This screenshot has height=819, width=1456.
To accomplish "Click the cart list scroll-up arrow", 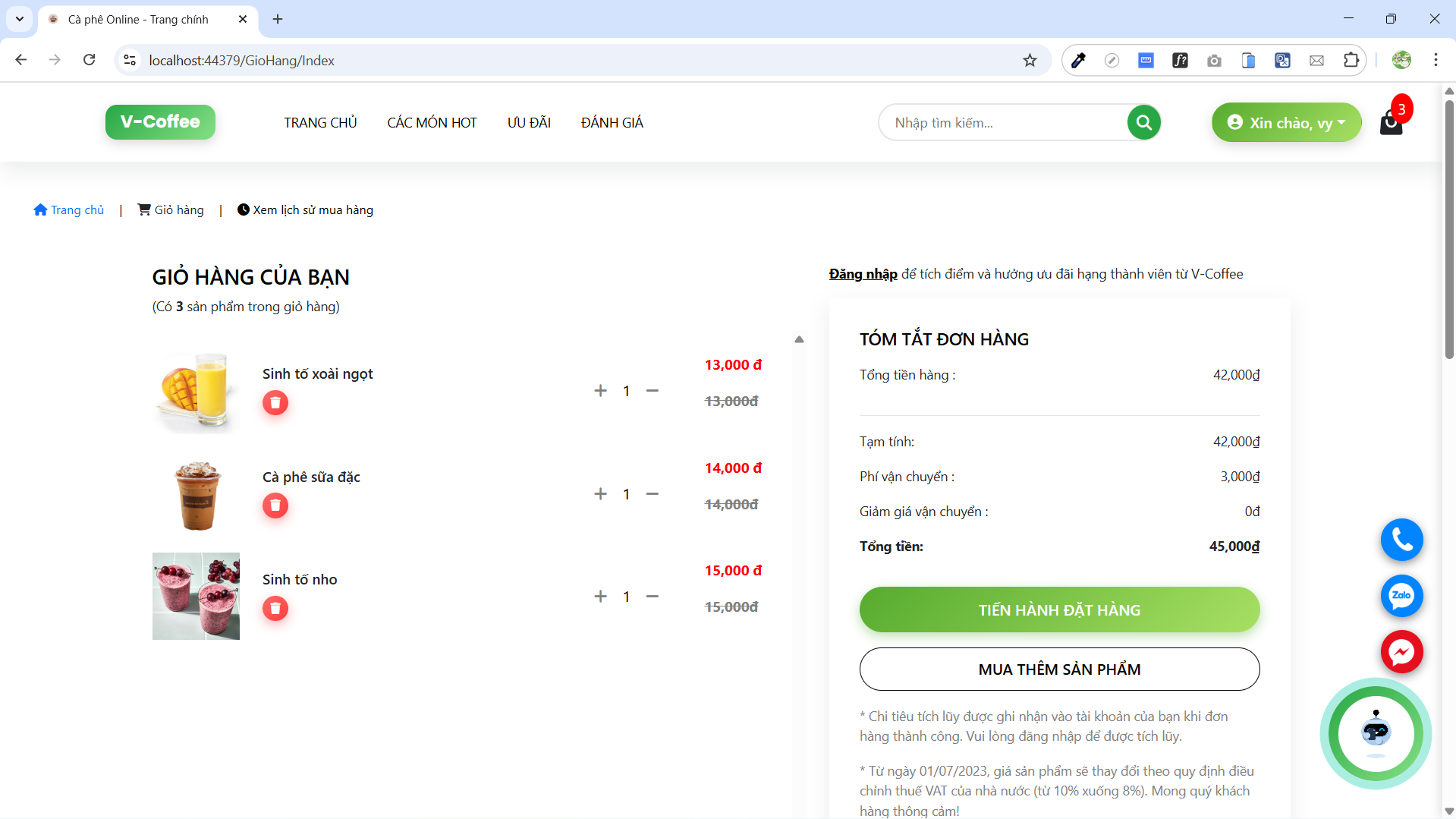I will pos(799,339).
